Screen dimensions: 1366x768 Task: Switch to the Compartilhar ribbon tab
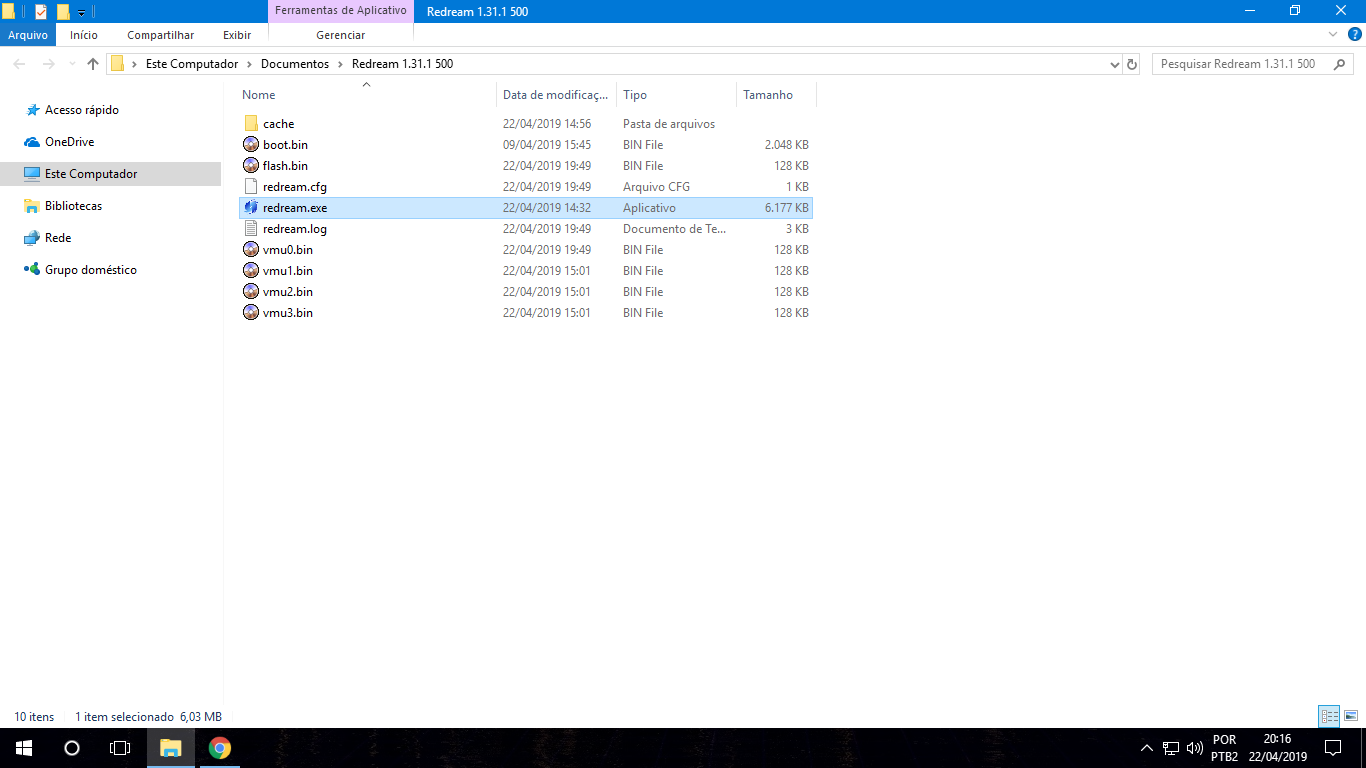coord(160,35)
